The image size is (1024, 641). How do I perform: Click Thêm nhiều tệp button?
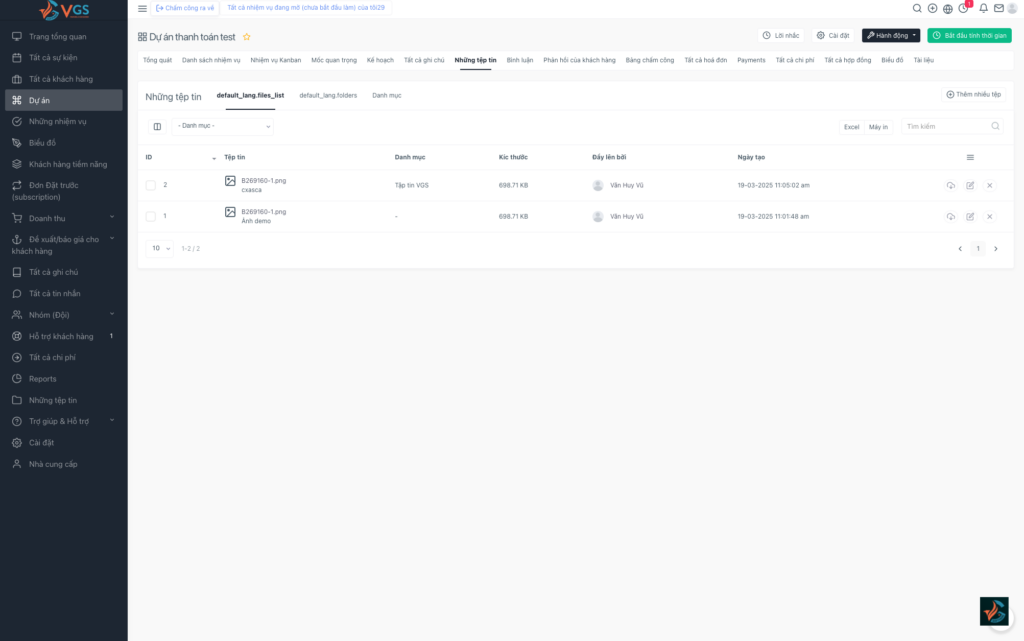[x=973, y=95]
